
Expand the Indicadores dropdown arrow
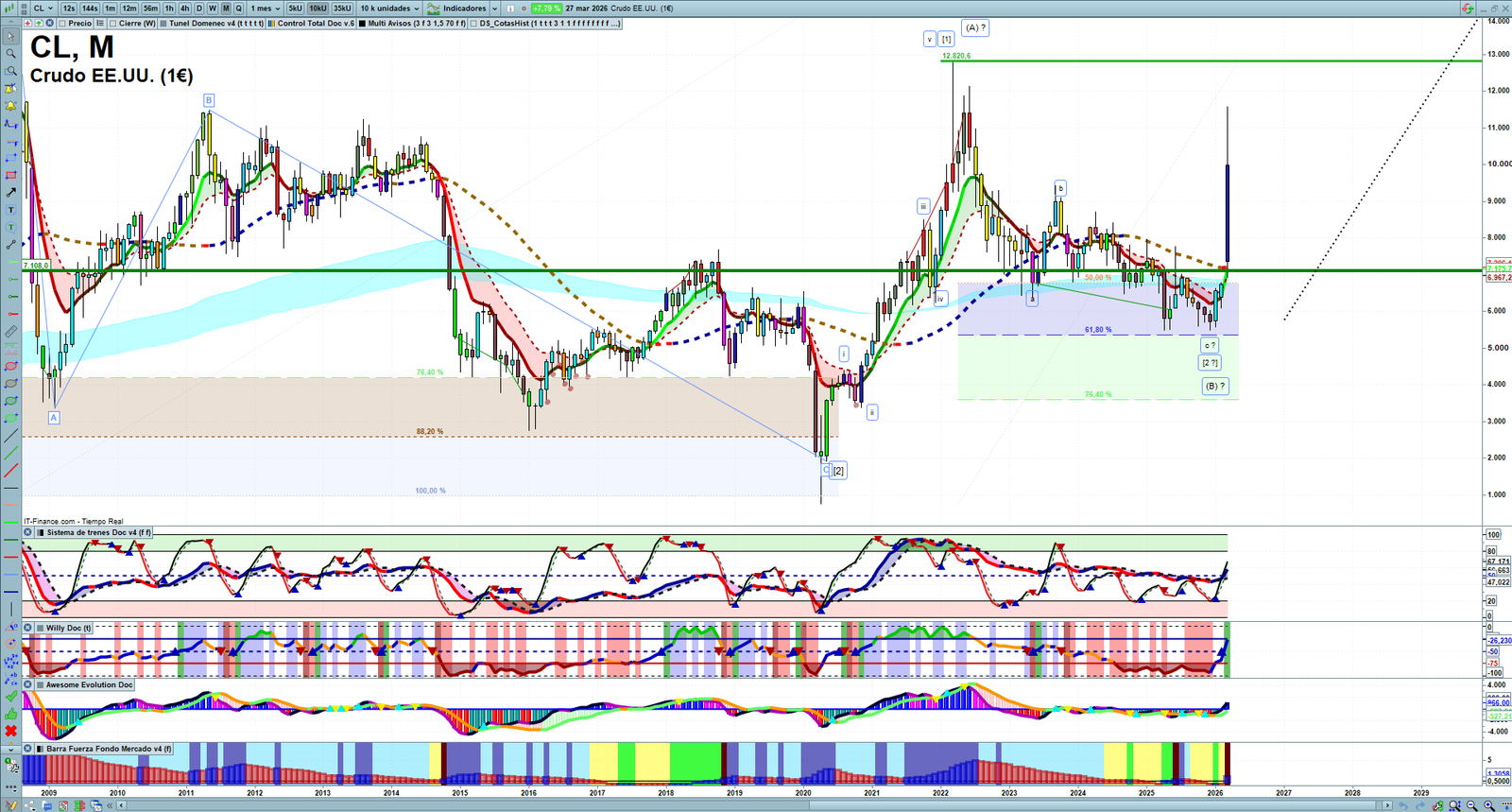(494, 9)
